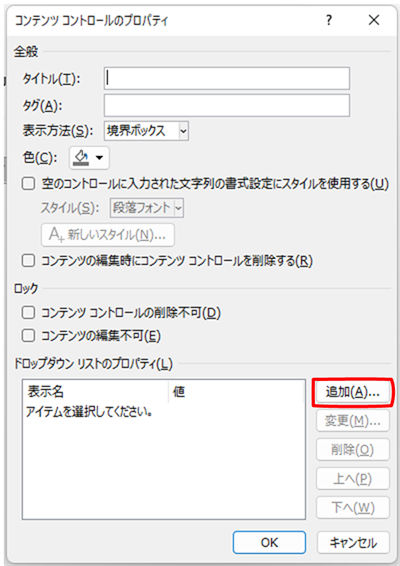Enable the style for empty control text checkbox
Image resolution: width=400 pixels, height=566 pixels.
point(28,184)
